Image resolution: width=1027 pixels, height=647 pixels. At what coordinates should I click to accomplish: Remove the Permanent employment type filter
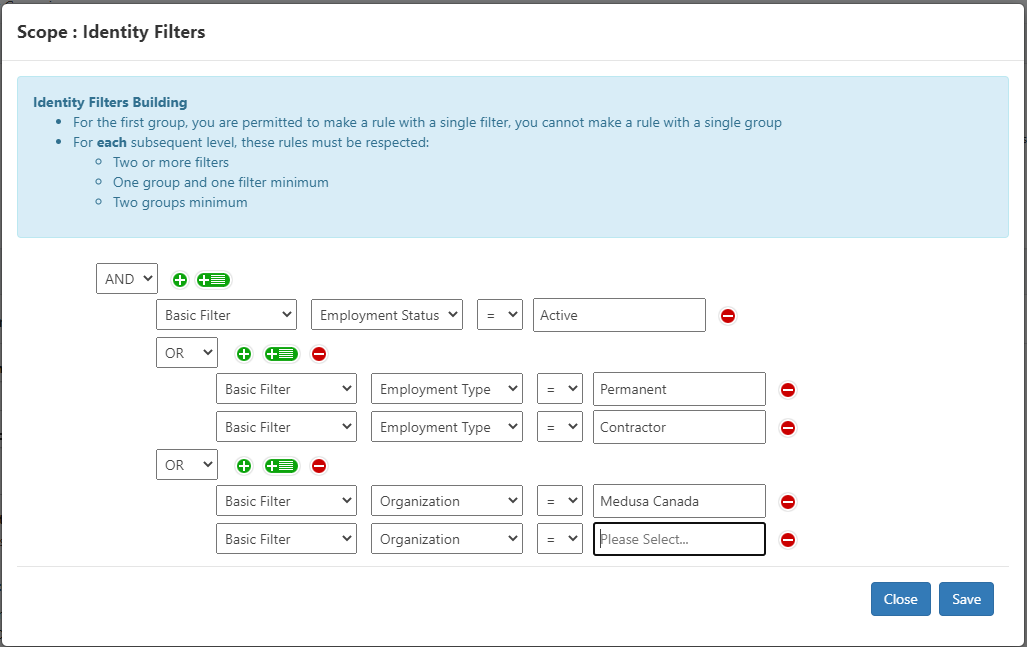coord(788,390)
